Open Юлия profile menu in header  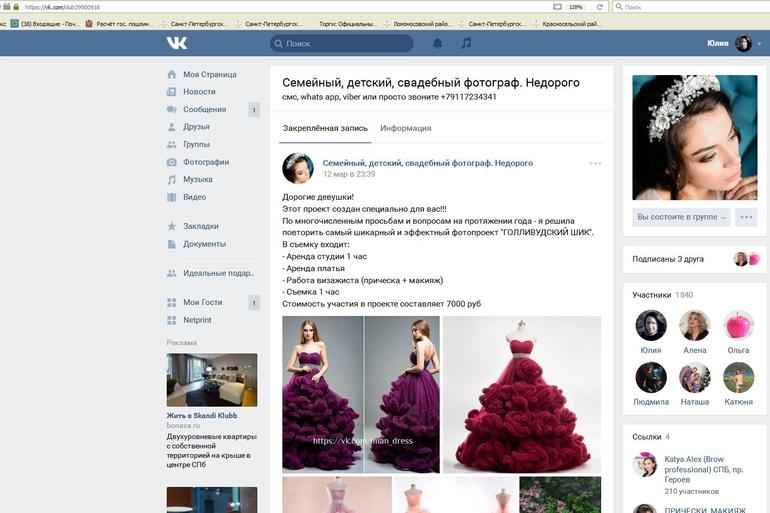tap(729, 43)
